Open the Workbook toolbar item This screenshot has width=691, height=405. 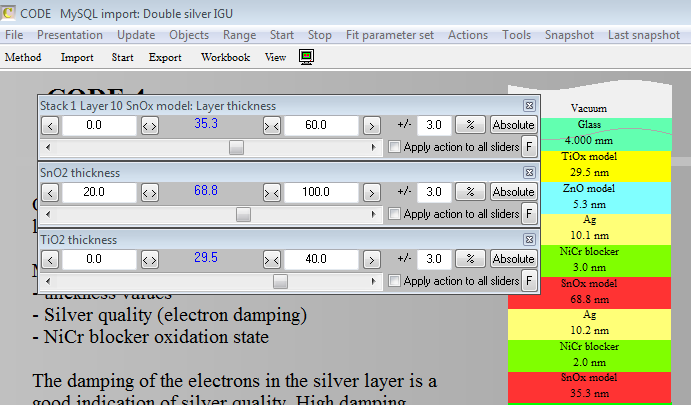click(x=225, y=57)
